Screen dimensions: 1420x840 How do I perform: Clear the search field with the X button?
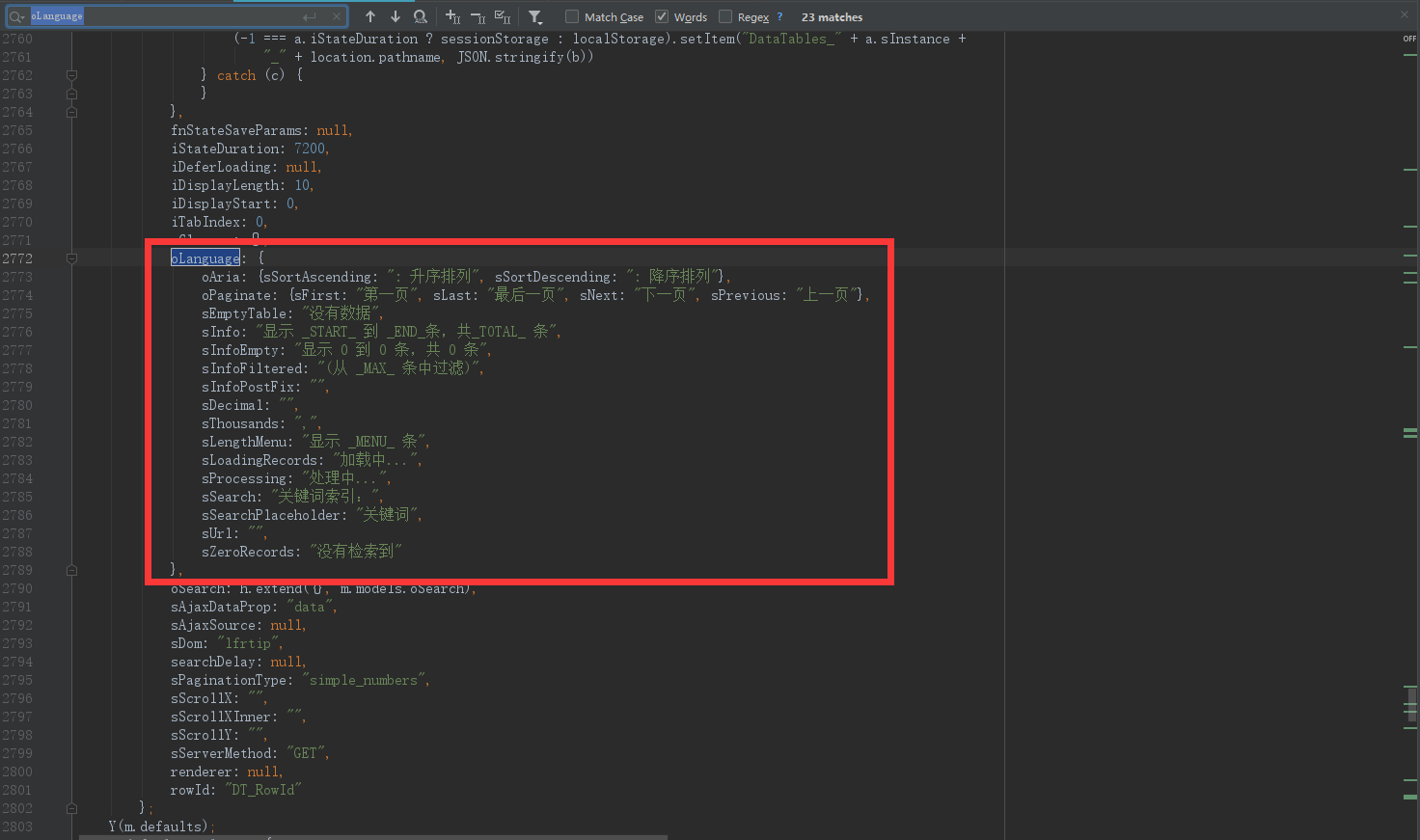coord(337,15)
